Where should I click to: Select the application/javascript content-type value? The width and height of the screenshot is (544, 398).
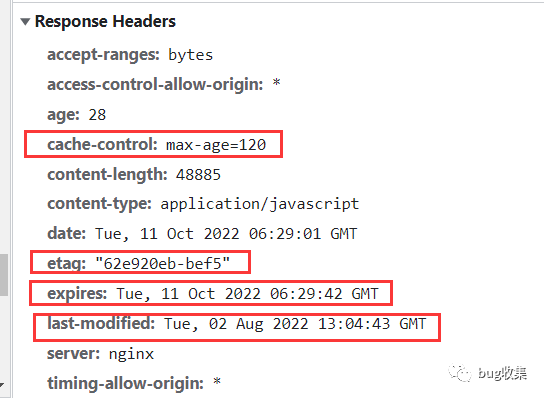point(260,204)
